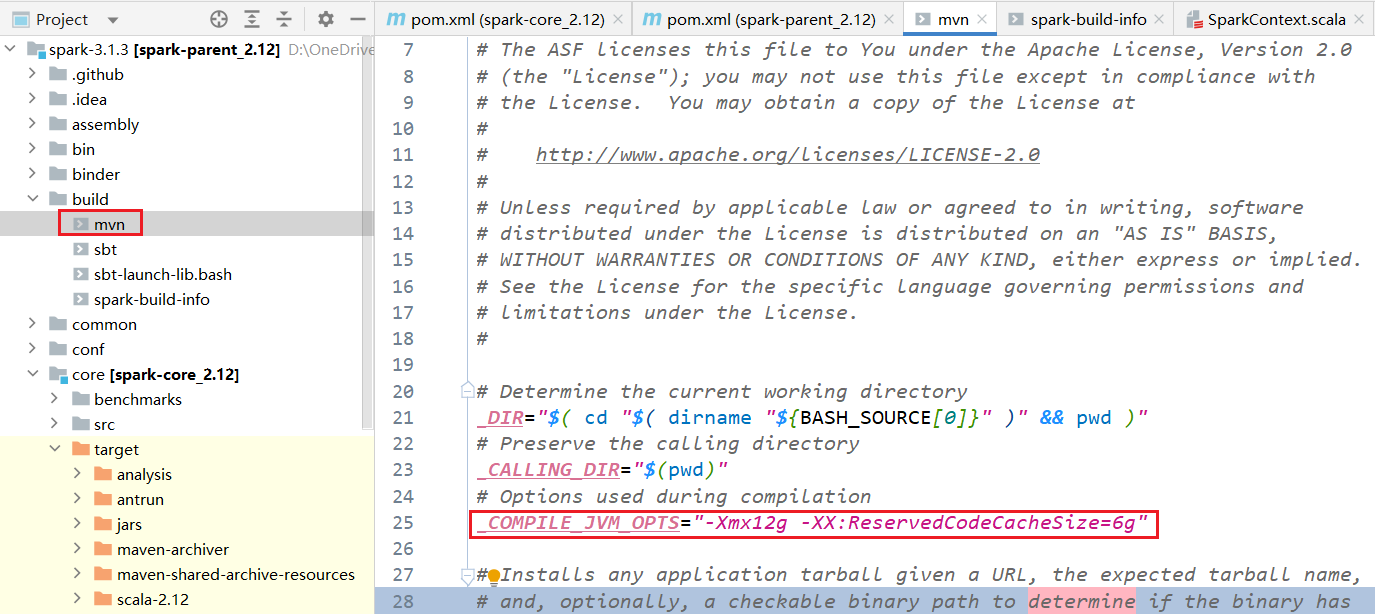Open Project panel settings gear
Screen dimensions: 1375x614
pos(326,19)
